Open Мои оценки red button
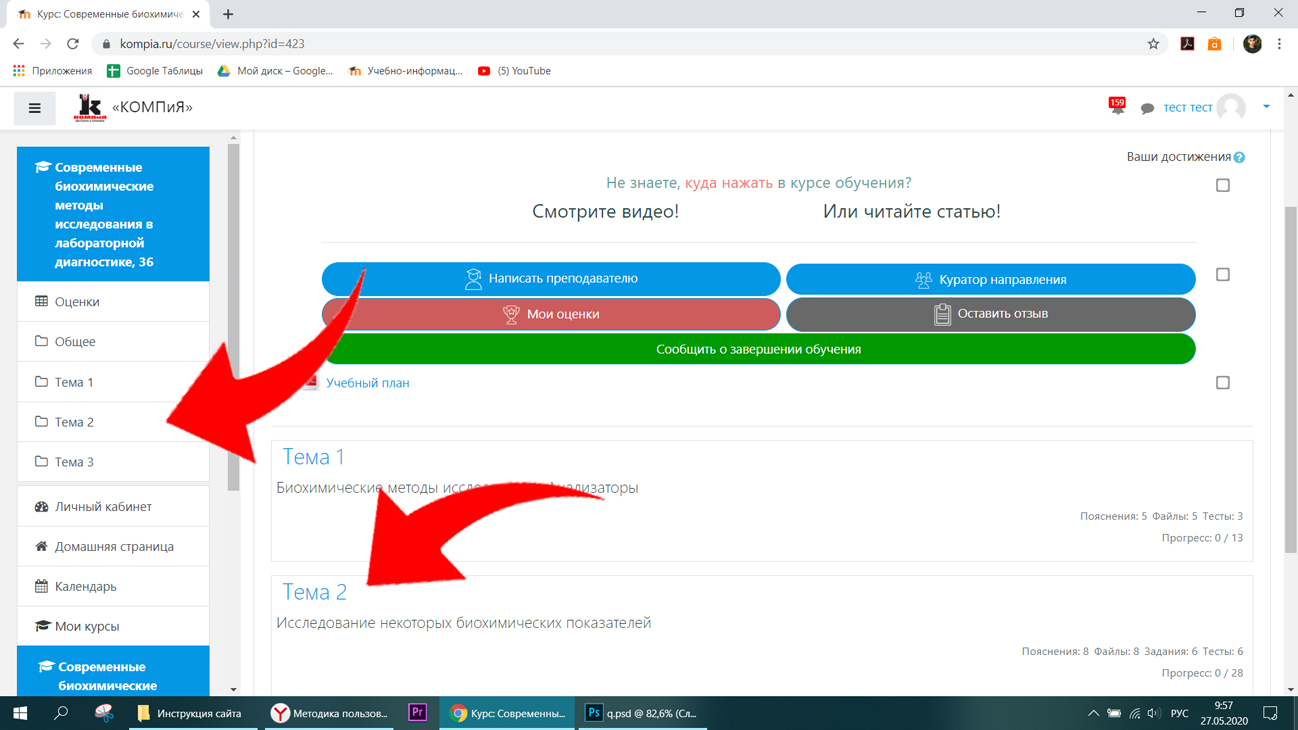1298x730 pixels. click(551, 314)
